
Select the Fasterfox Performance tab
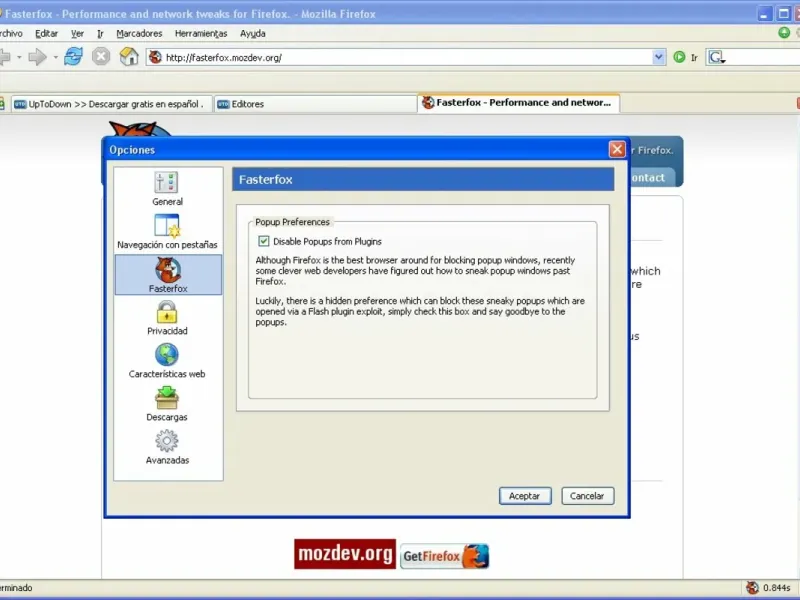point(518,103)
